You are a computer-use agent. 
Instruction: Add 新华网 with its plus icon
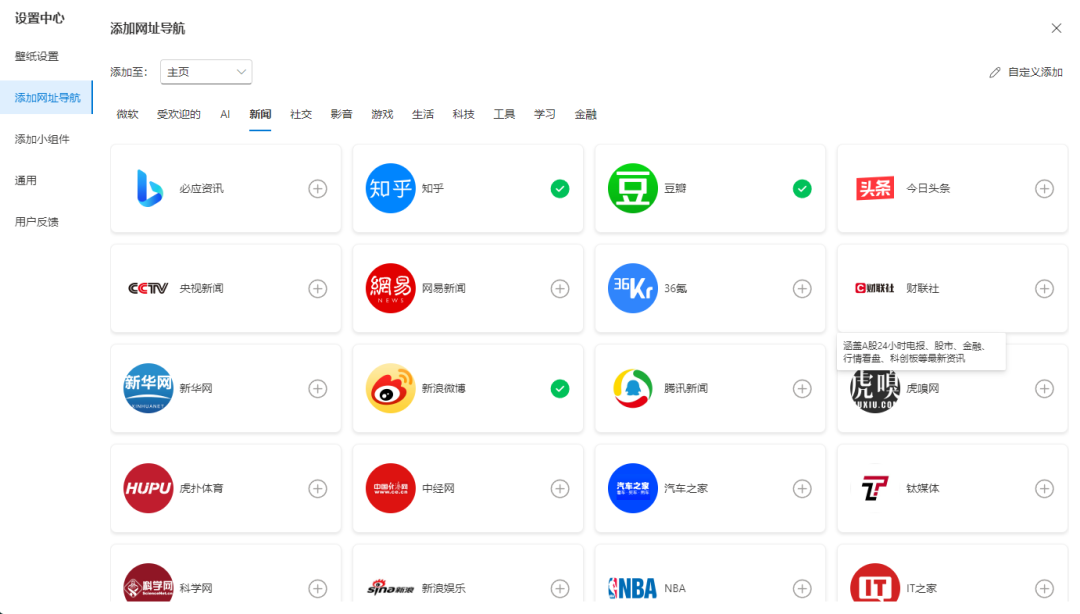pyautogui.click(x=318, y=388)
